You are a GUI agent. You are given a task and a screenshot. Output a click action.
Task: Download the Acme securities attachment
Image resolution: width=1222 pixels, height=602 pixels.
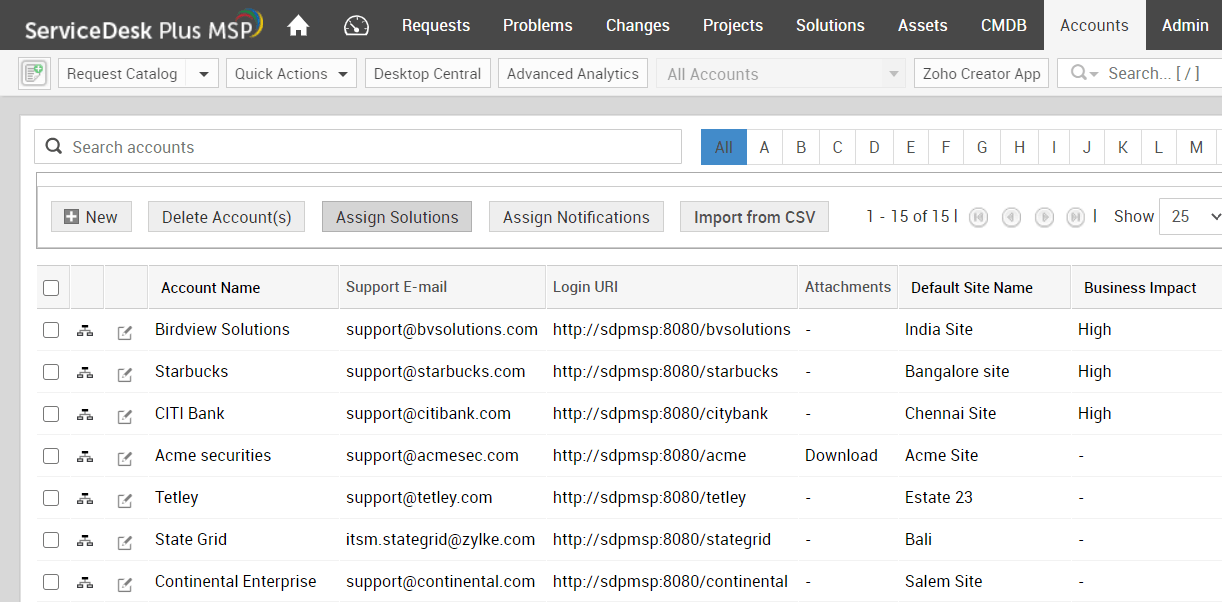pyautogui.click(x=841, y=456)
